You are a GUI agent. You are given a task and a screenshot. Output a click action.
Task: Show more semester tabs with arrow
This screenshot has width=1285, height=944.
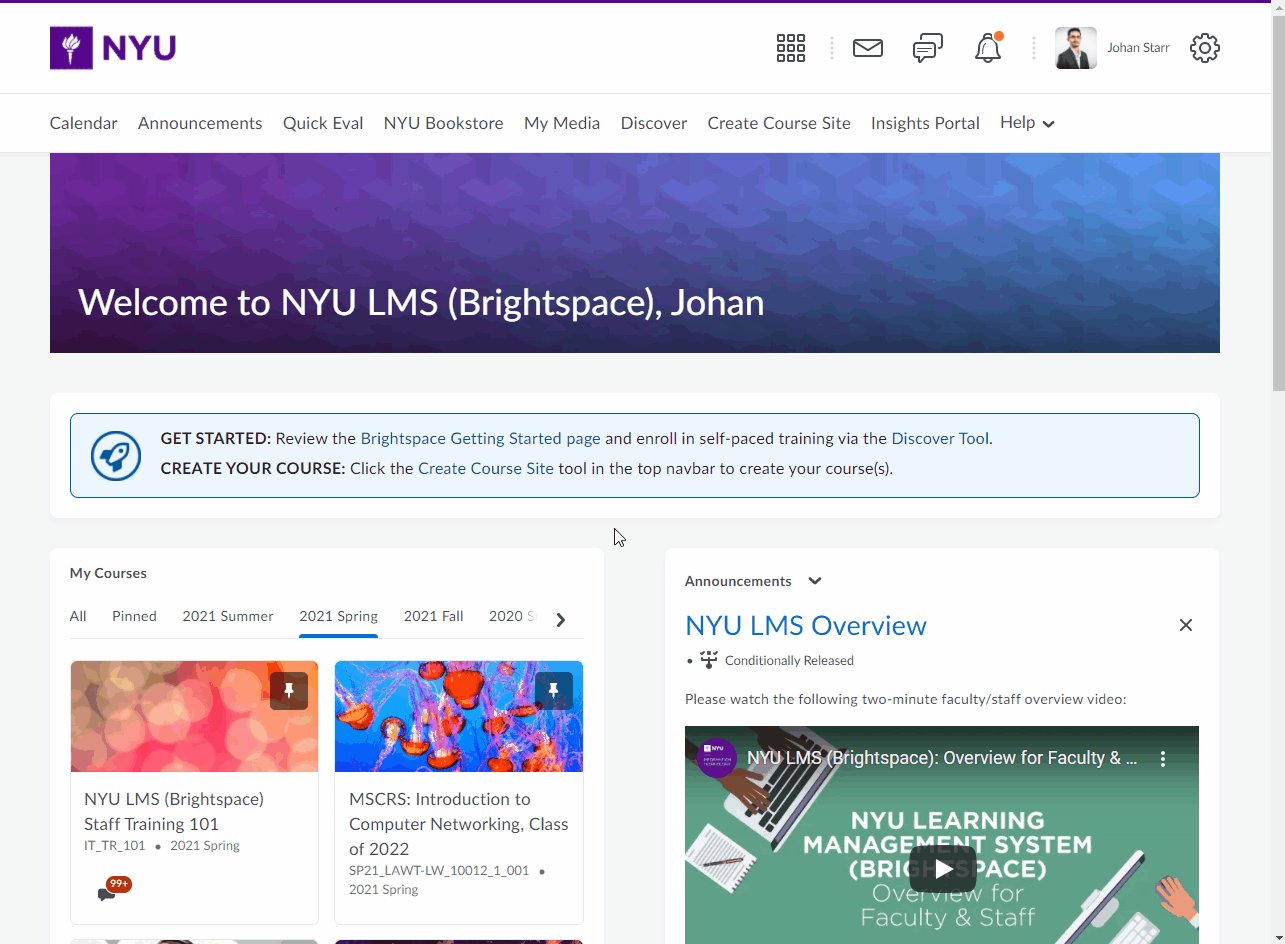click(561, 619)
